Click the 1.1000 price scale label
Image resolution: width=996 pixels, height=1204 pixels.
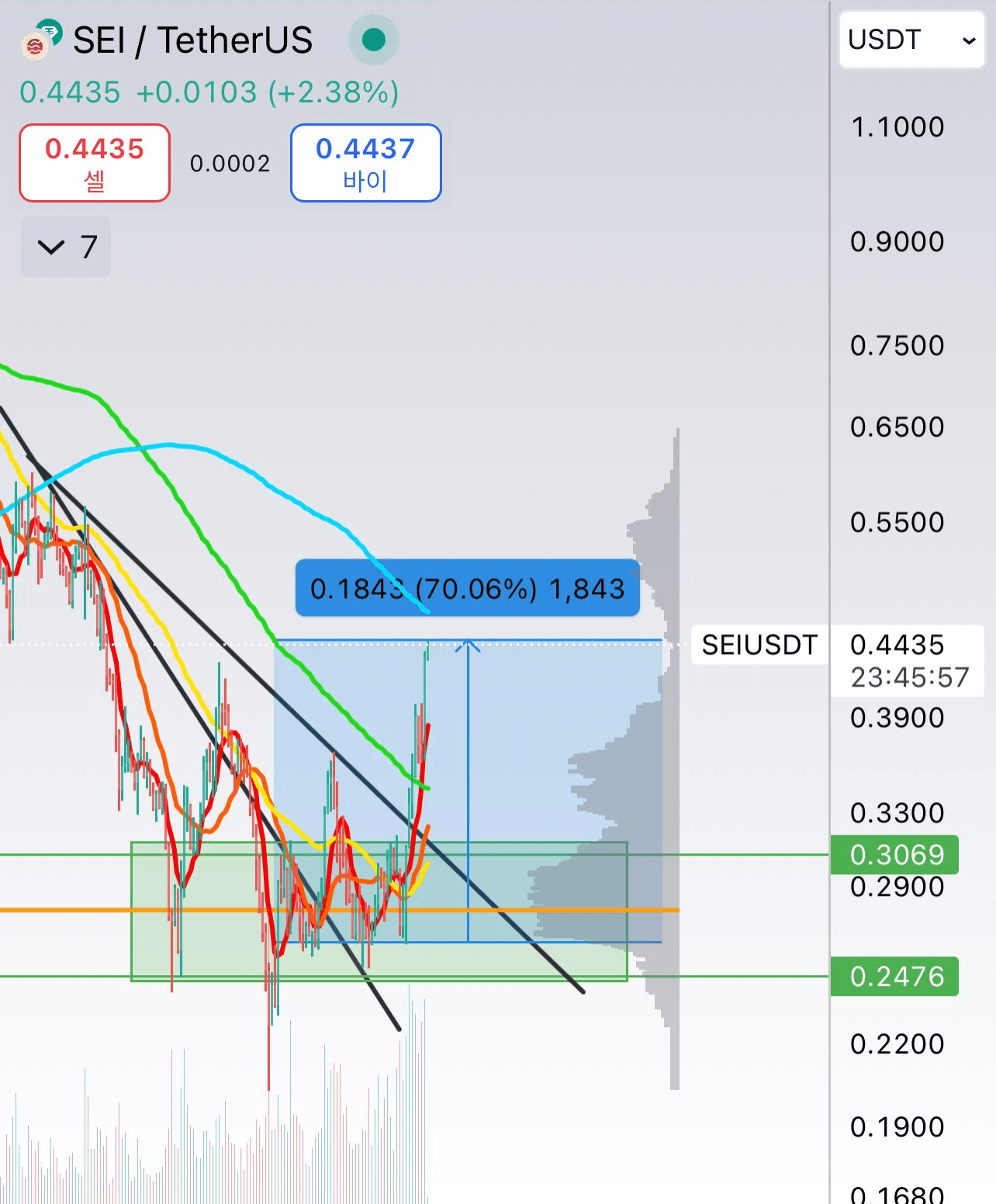click(897, 127)
